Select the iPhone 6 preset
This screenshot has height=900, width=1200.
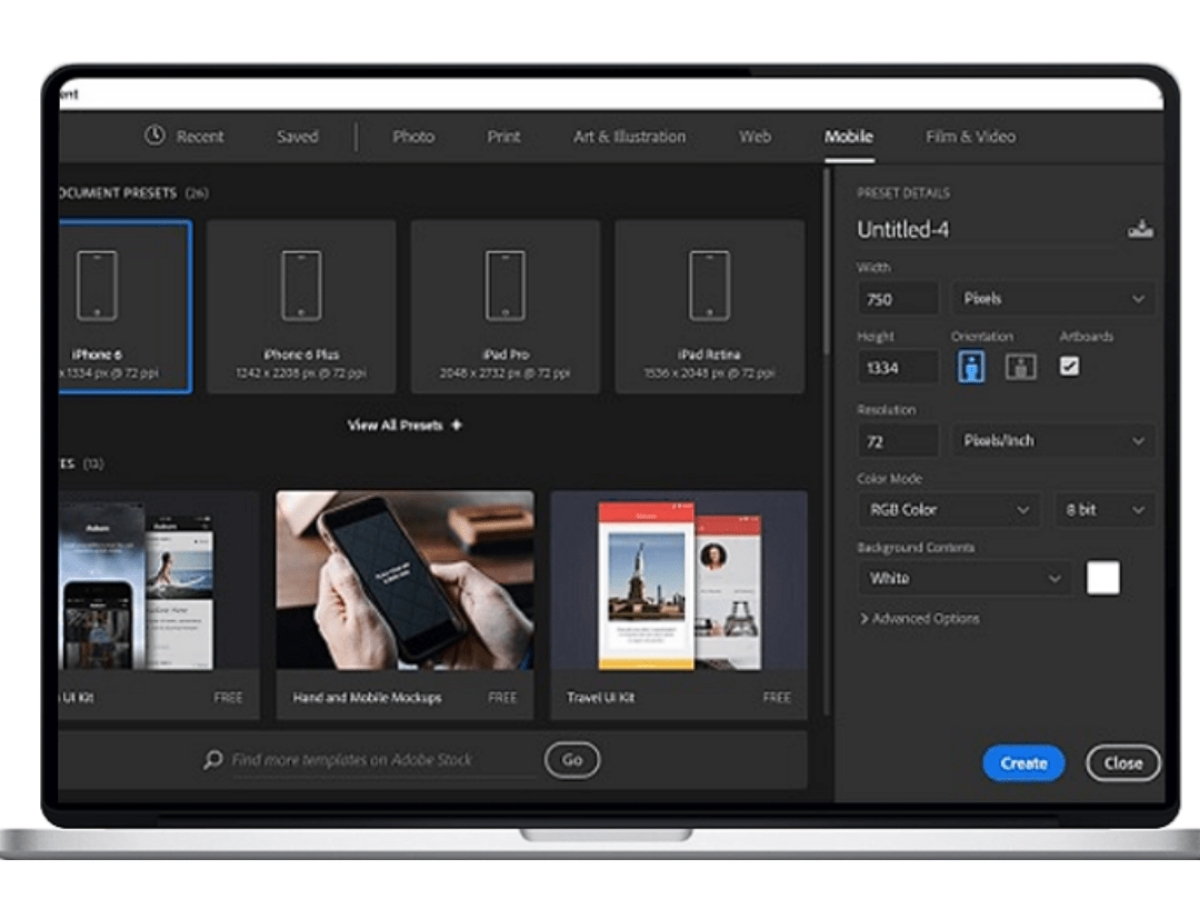pyautogui.click(x=124, y=306)
